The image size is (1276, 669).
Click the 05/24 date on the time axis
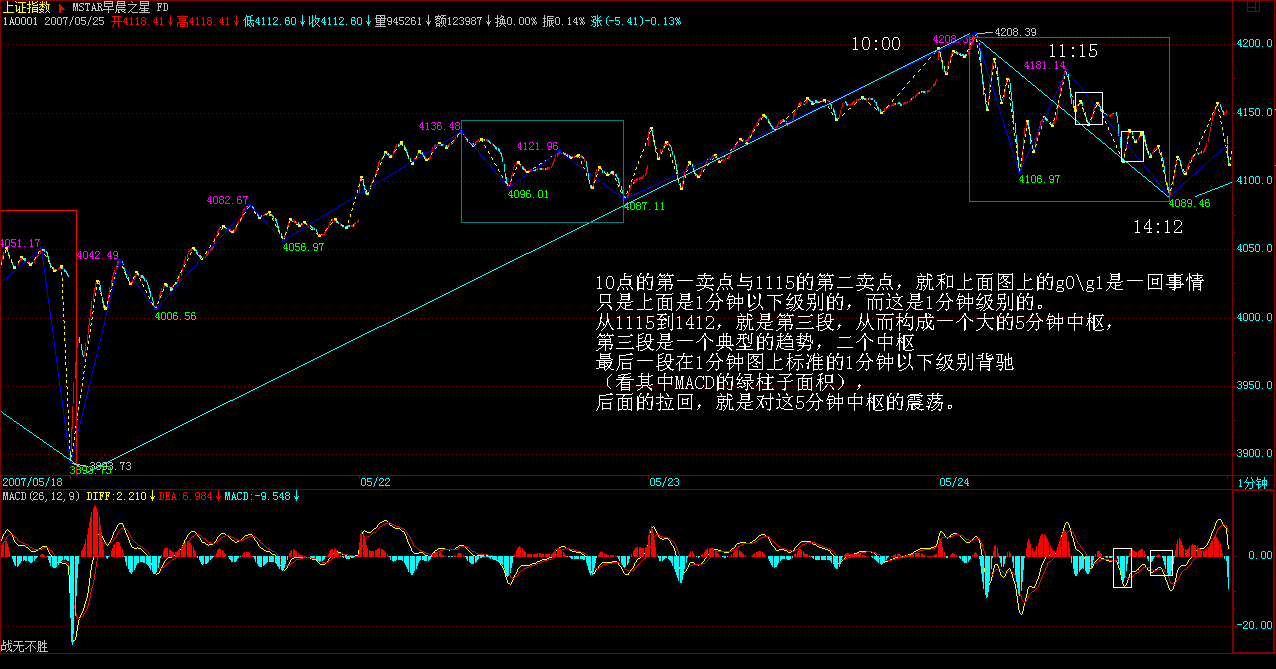pos(954,482)
